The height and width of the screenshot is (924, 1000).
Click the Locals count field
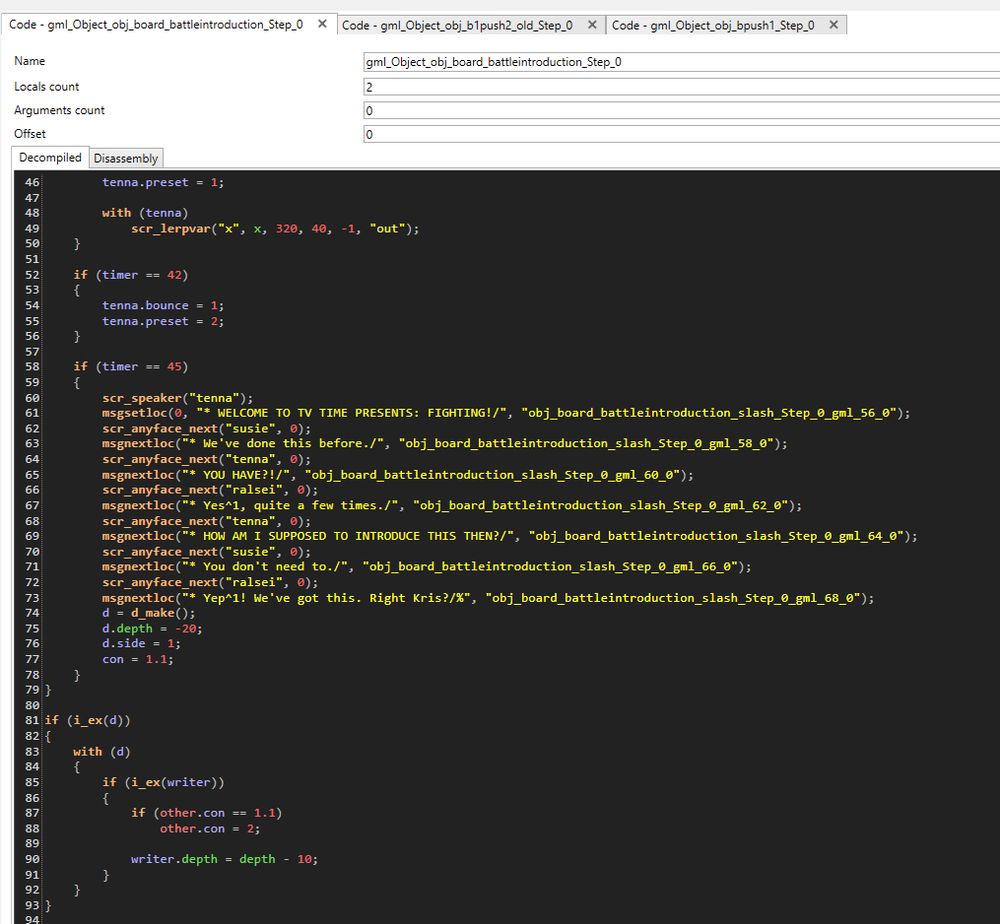(600, 86)
